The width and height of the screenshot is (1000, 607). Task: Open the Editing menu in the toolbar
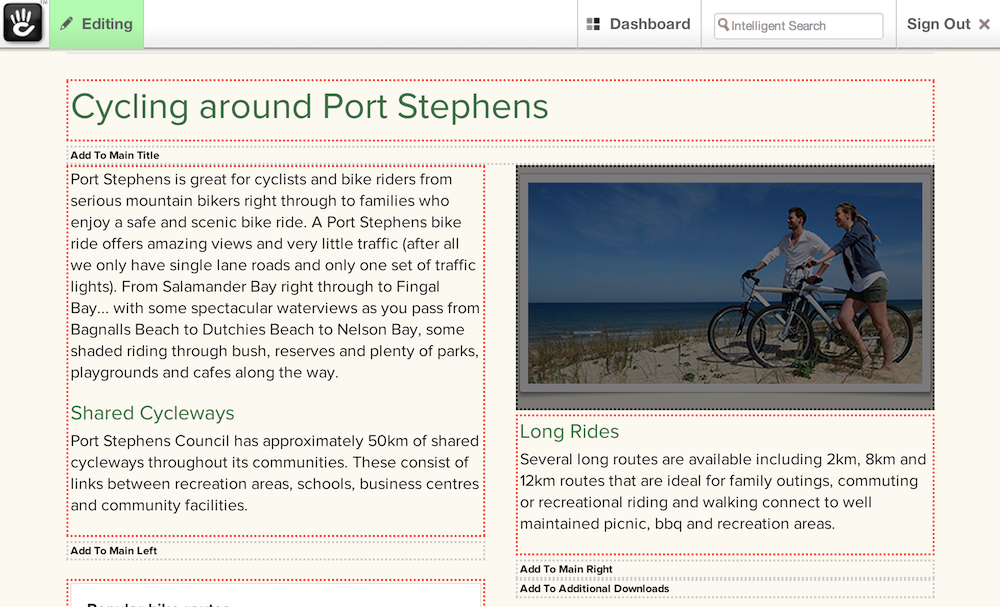(97, 24)
